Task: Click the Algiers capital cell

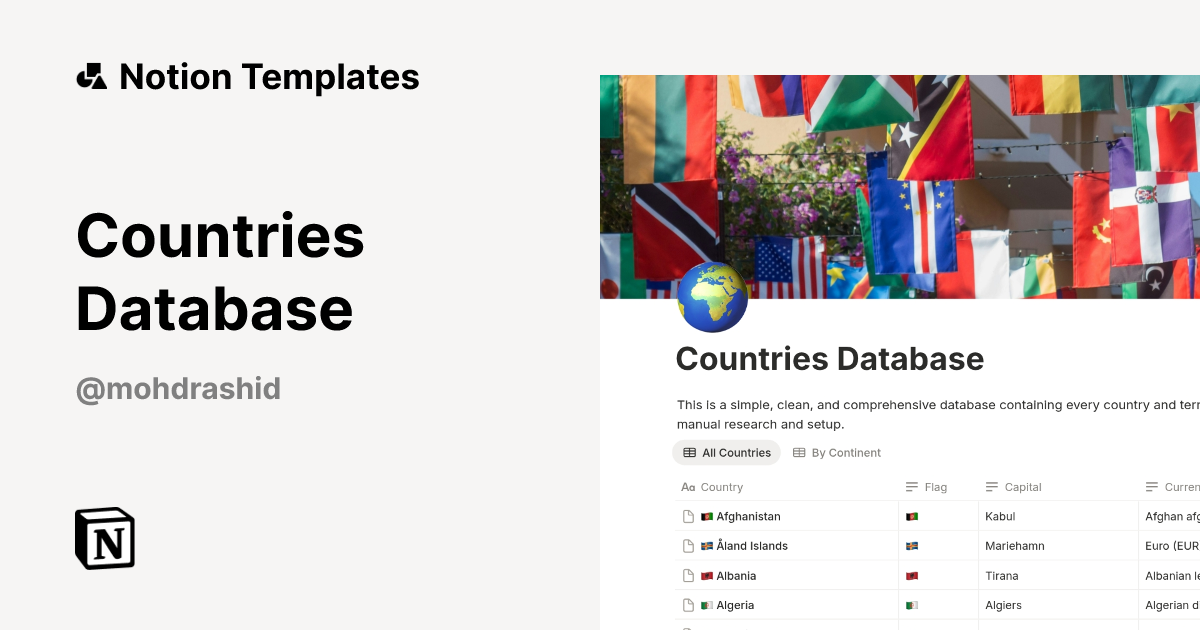Action: point(1057,605)
